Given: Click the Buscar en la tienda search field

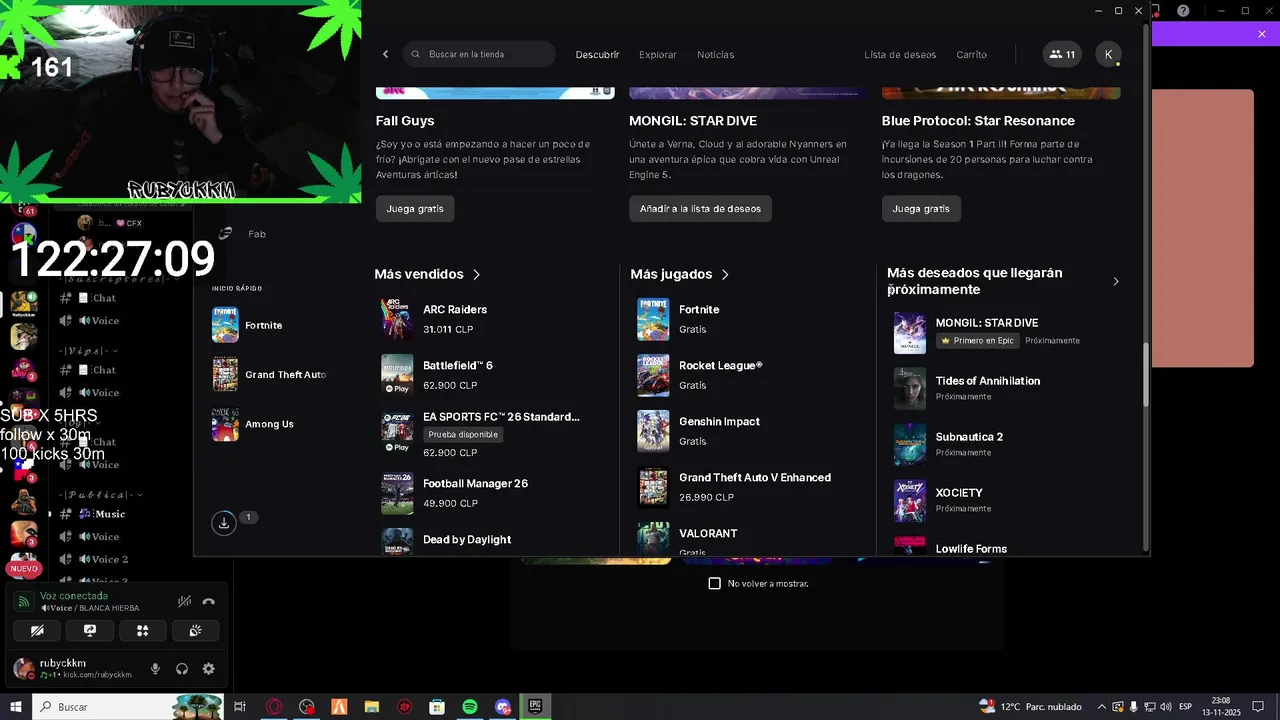Looking at the screenshot, I should [479, 54].
